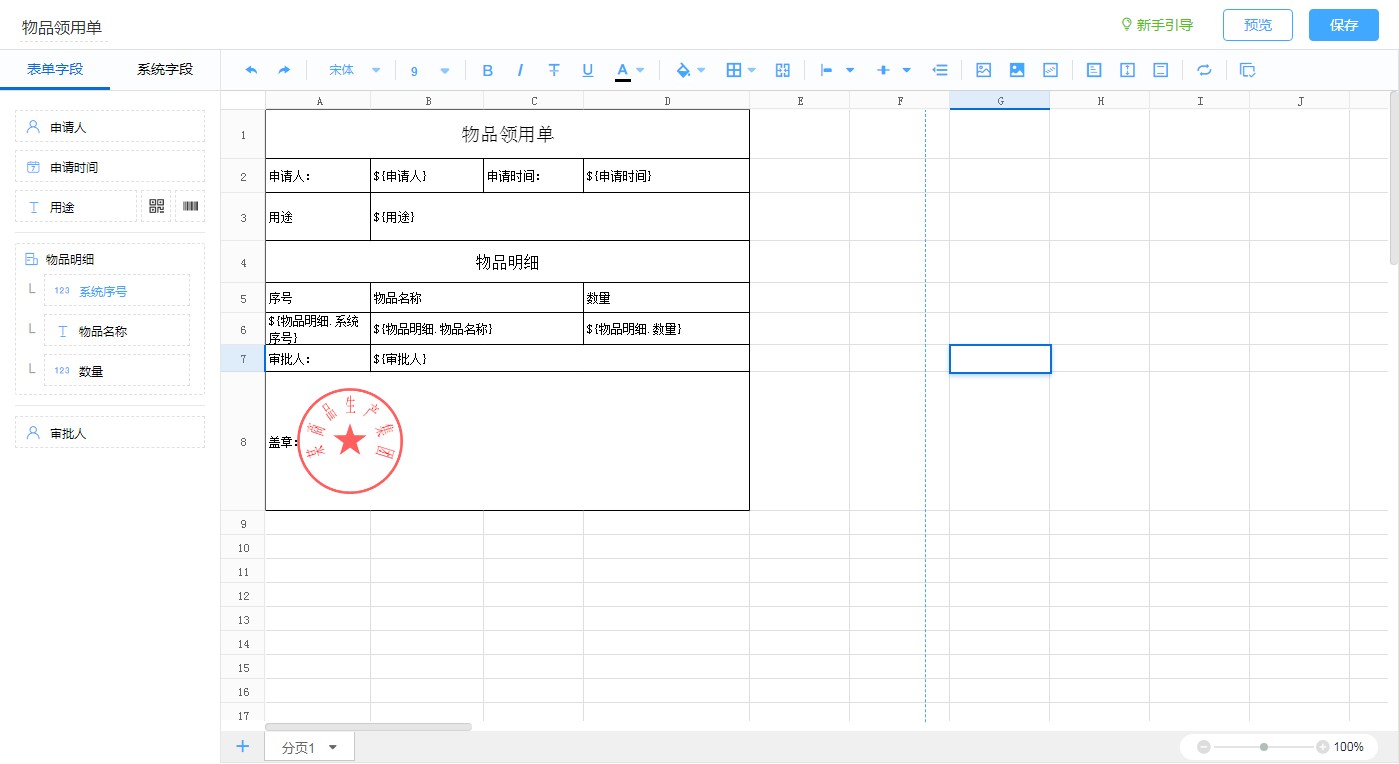Insert QR code for 用途 field

[156, 207]
